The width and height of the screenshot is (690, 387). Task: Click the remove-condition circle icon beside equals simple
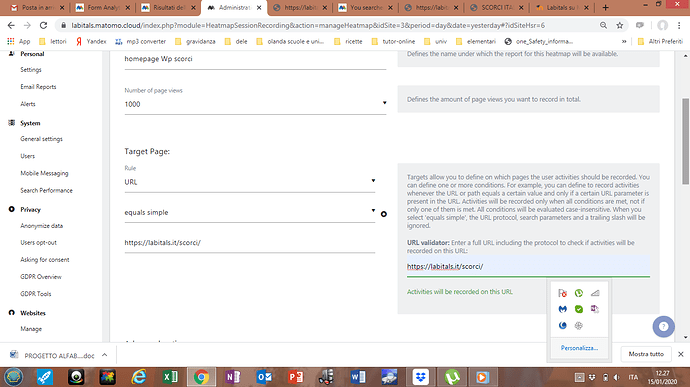384,214
